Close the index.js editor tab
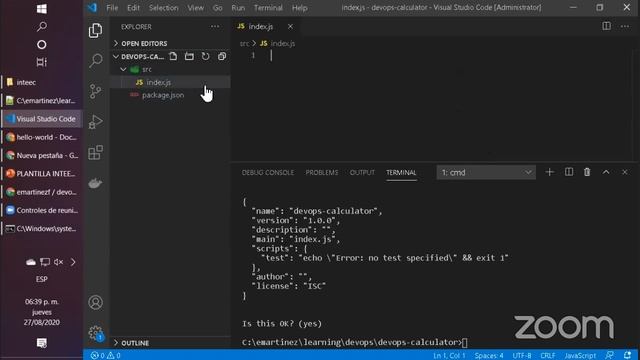This screenshot has height=360, width=640. (290, 27)
